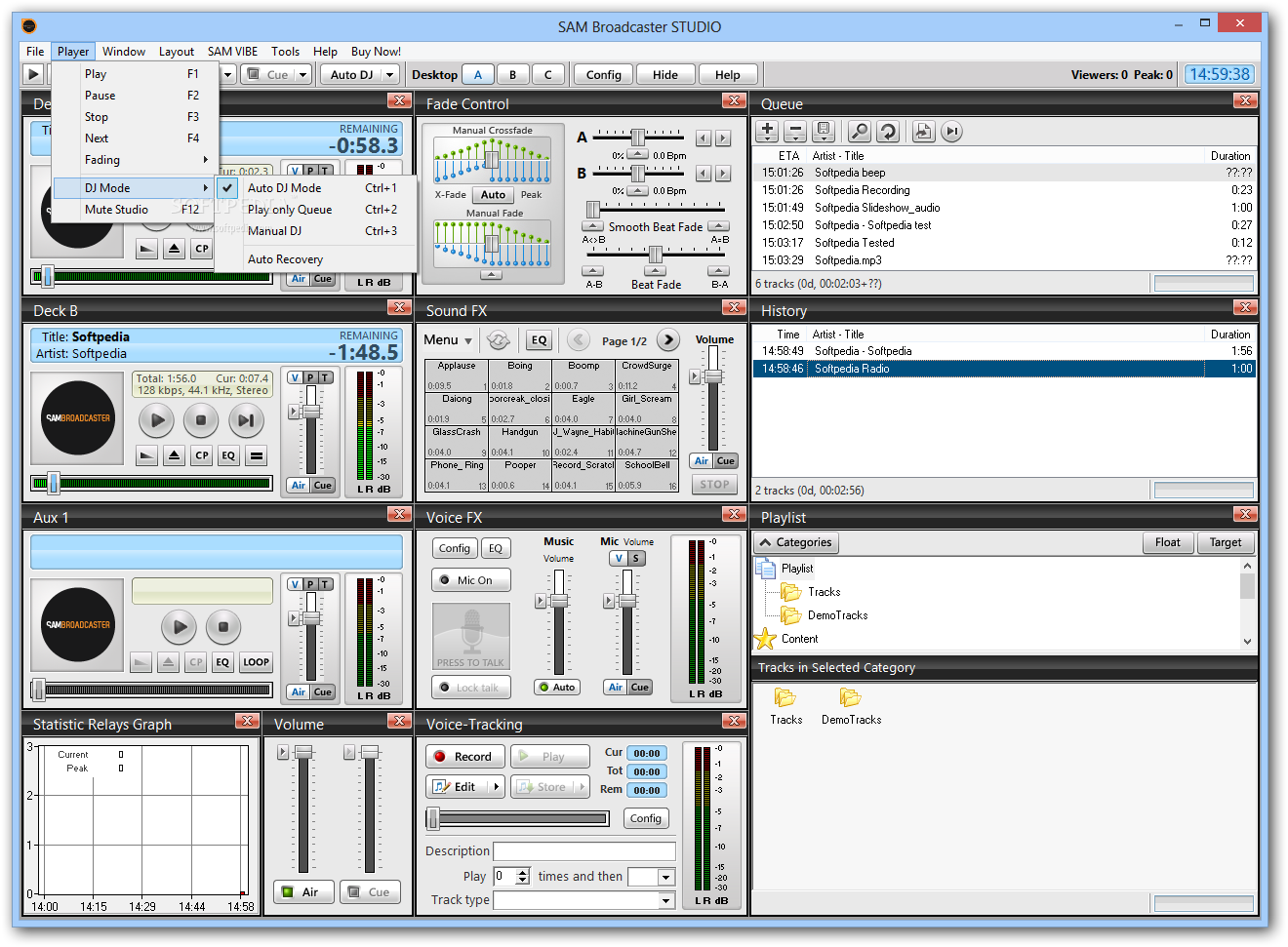Enable LOOP on Aux 1

pos(256,662)
